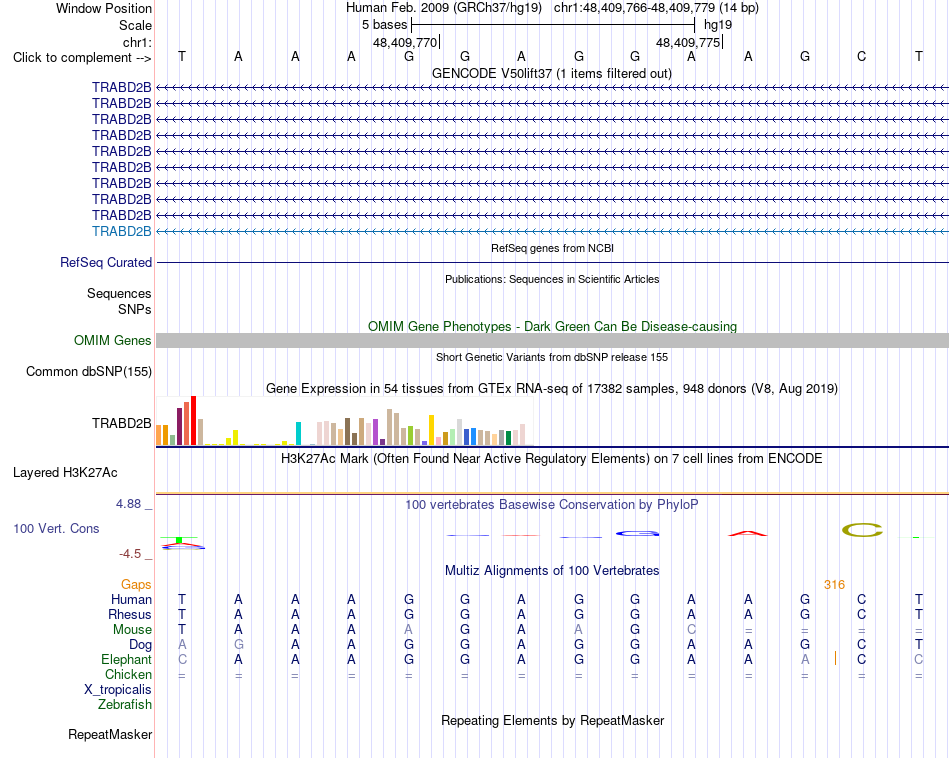Viewport: 950px width, 758px height.
Task: Select the Mouse species row label
Action: (132, 630)
